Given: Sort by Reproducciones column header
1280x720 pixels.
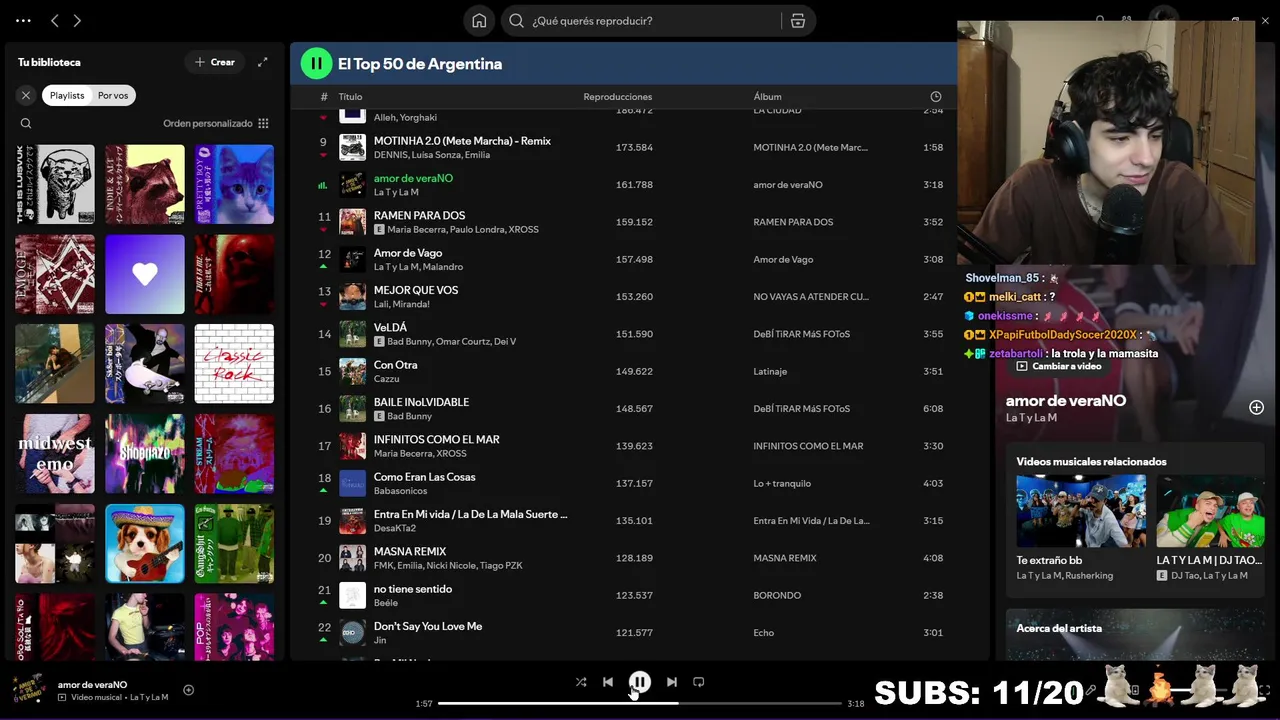Looking at the screenshot, I should pyautogui.click(x=618, y=97).
